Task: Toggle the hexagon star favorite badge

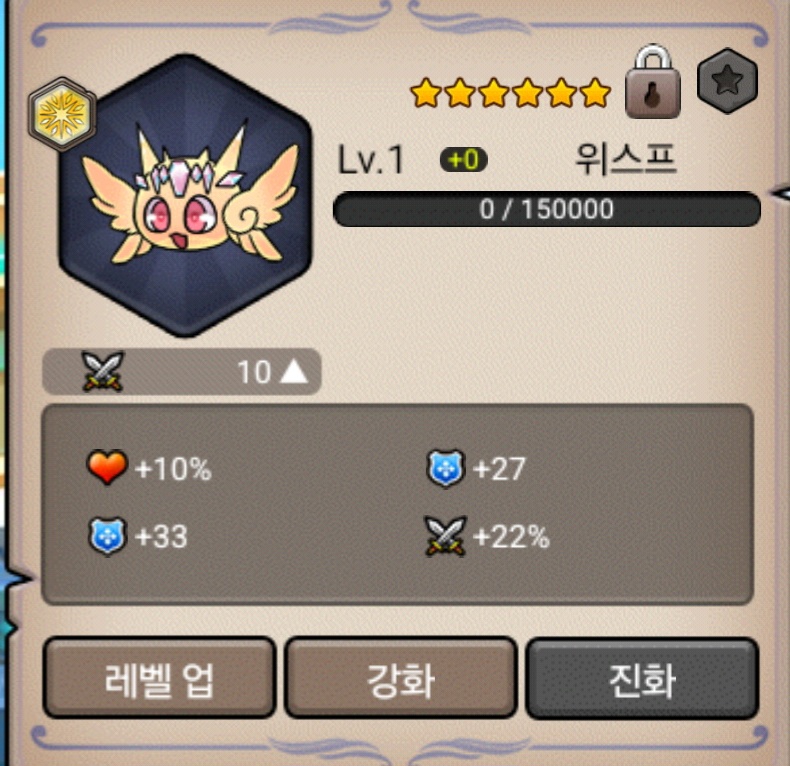Action: tap(727, 81)
